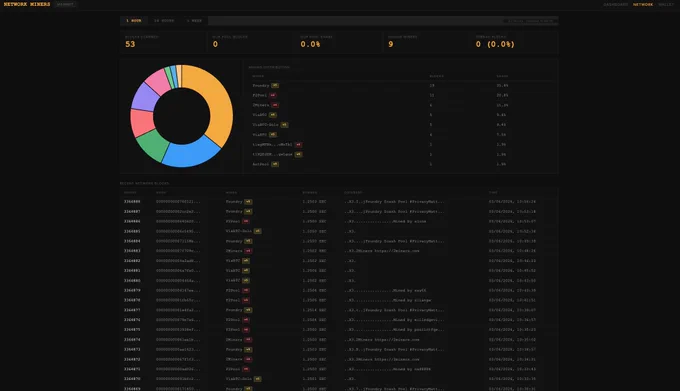Click the 0 (0.0%) stat value
680x391 pixels.
point(495,44)
